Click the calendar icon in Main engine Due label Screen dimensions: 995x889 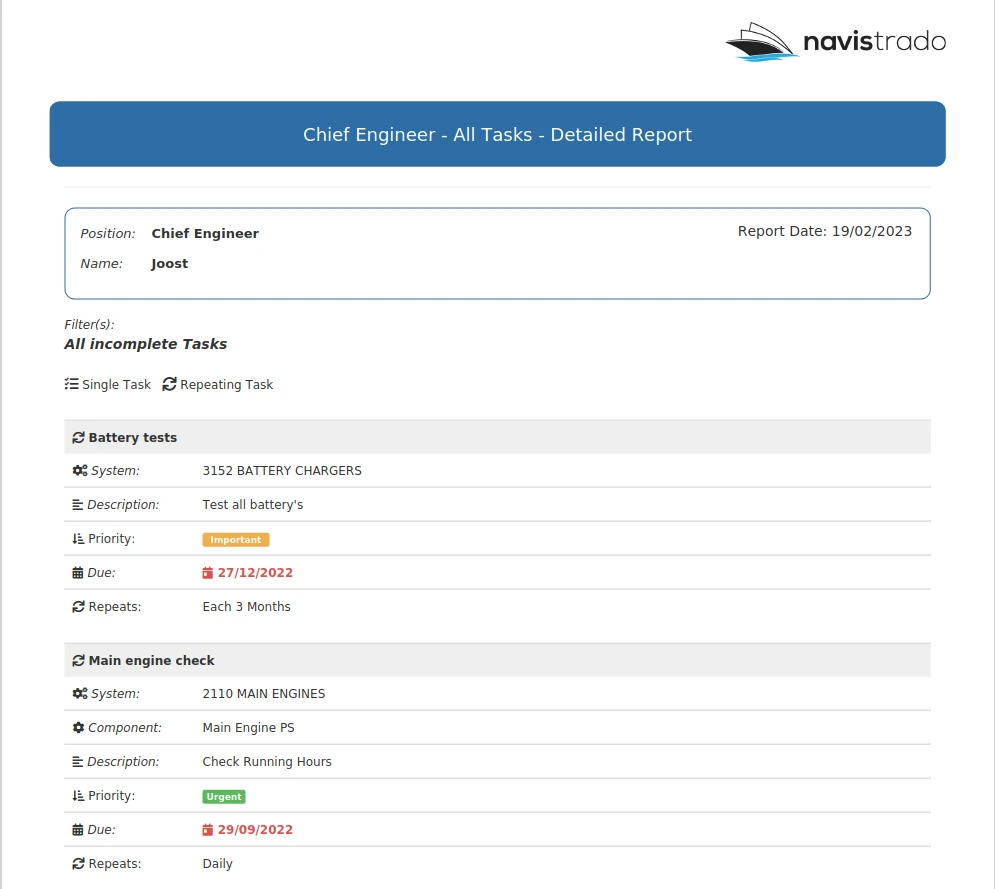(77, 829)
